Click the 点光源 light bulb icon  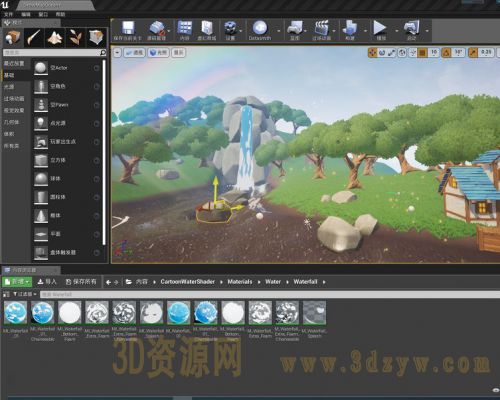pos(41,123)
